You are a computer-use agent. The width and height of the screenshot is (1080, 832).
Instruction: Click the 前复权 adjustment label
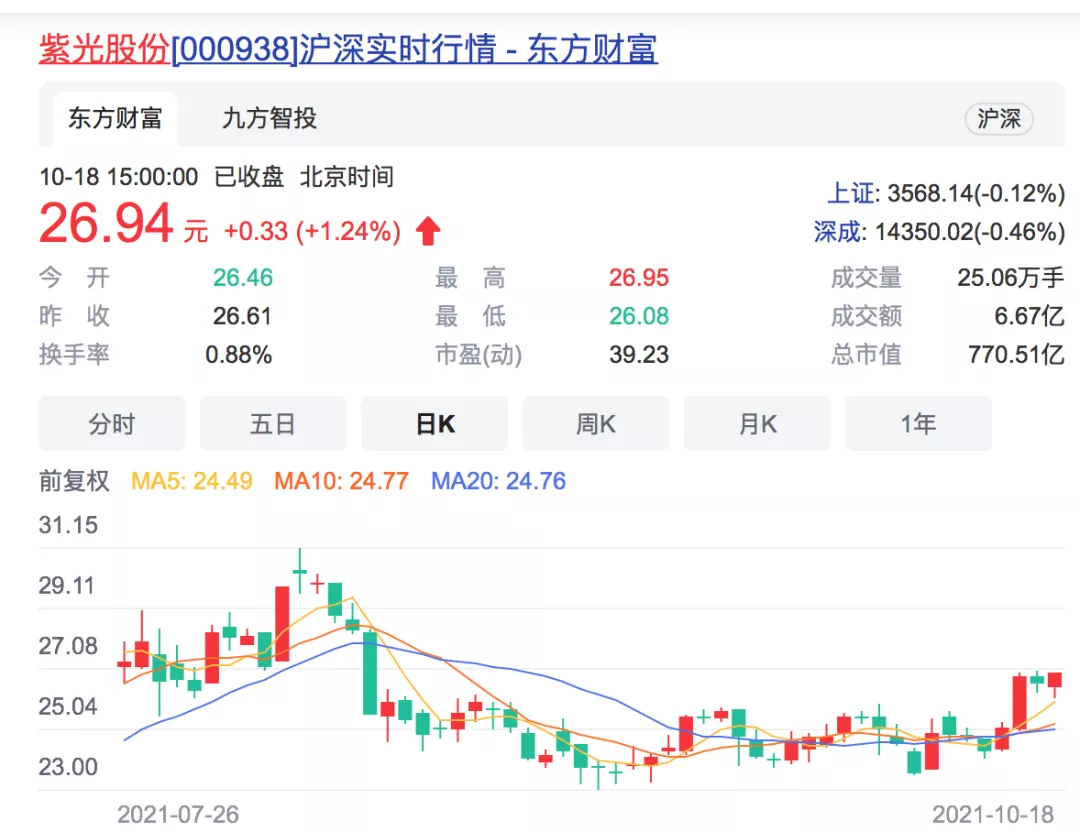(x=74, y=481)
